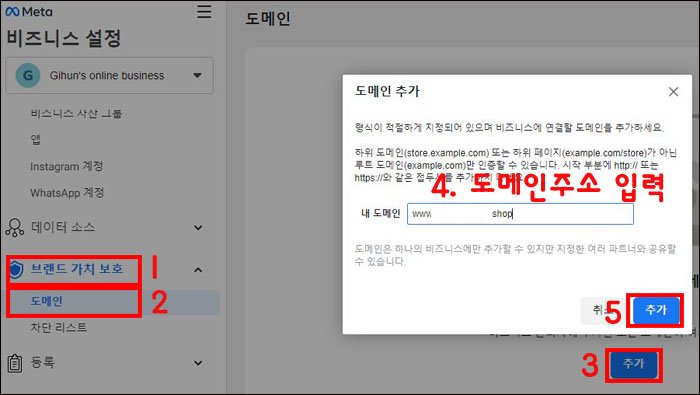700x395 pixels.
Task: Open Instagram 계정 menu item
Action: (x=67, y=166)
